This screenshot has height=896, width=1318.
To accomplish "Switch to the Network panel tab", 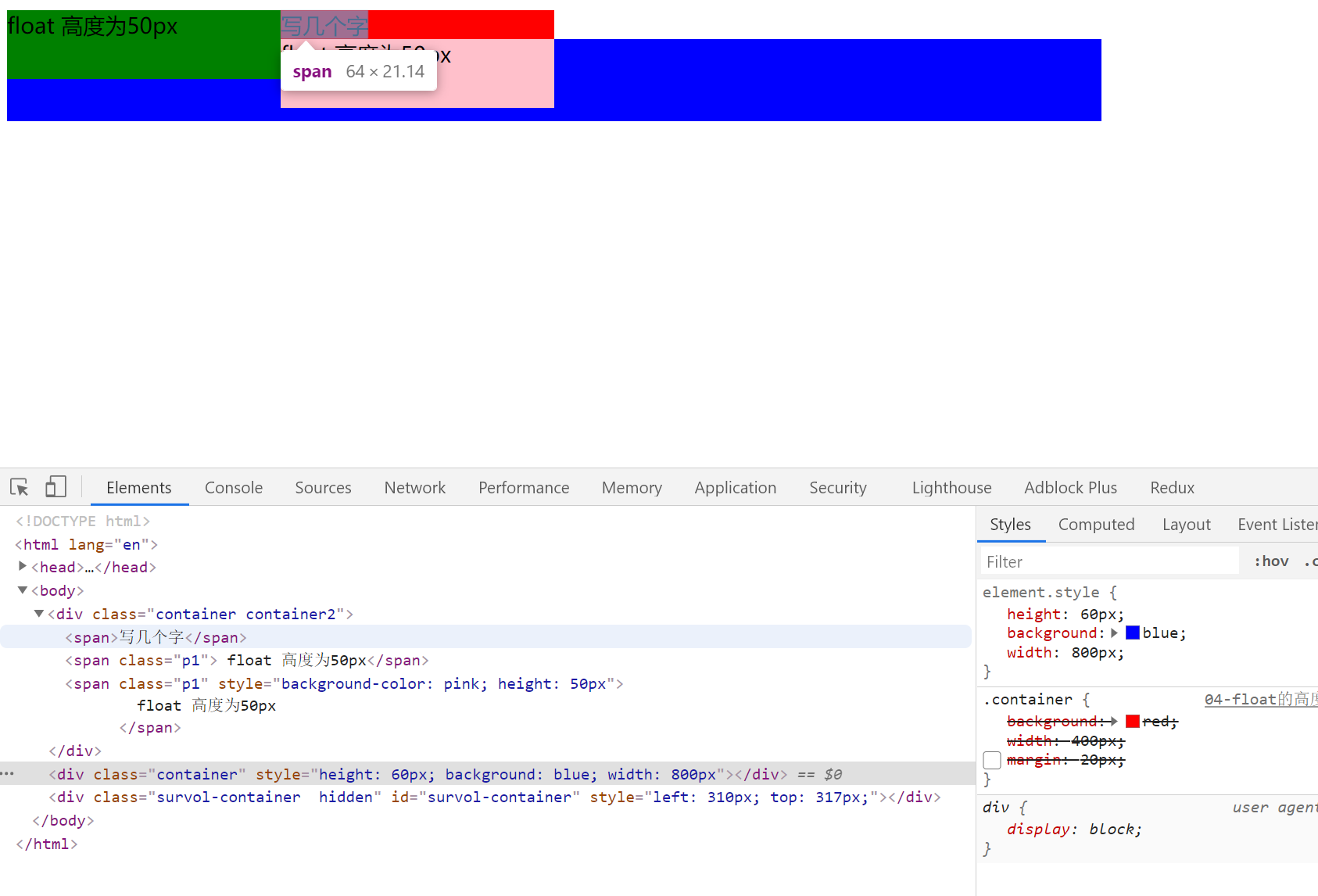I will (x=414, y=488).
